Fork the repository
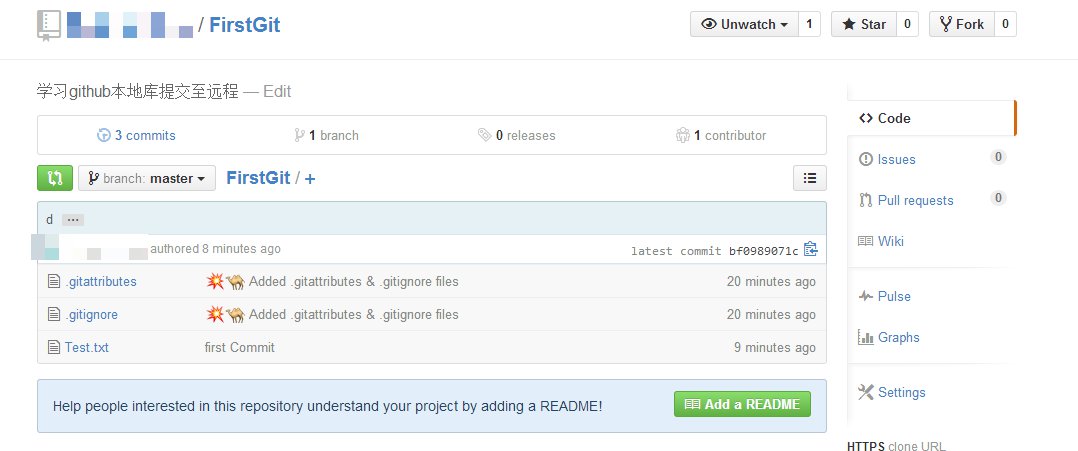The image size is (1078, 451). (x=962, y=24)
